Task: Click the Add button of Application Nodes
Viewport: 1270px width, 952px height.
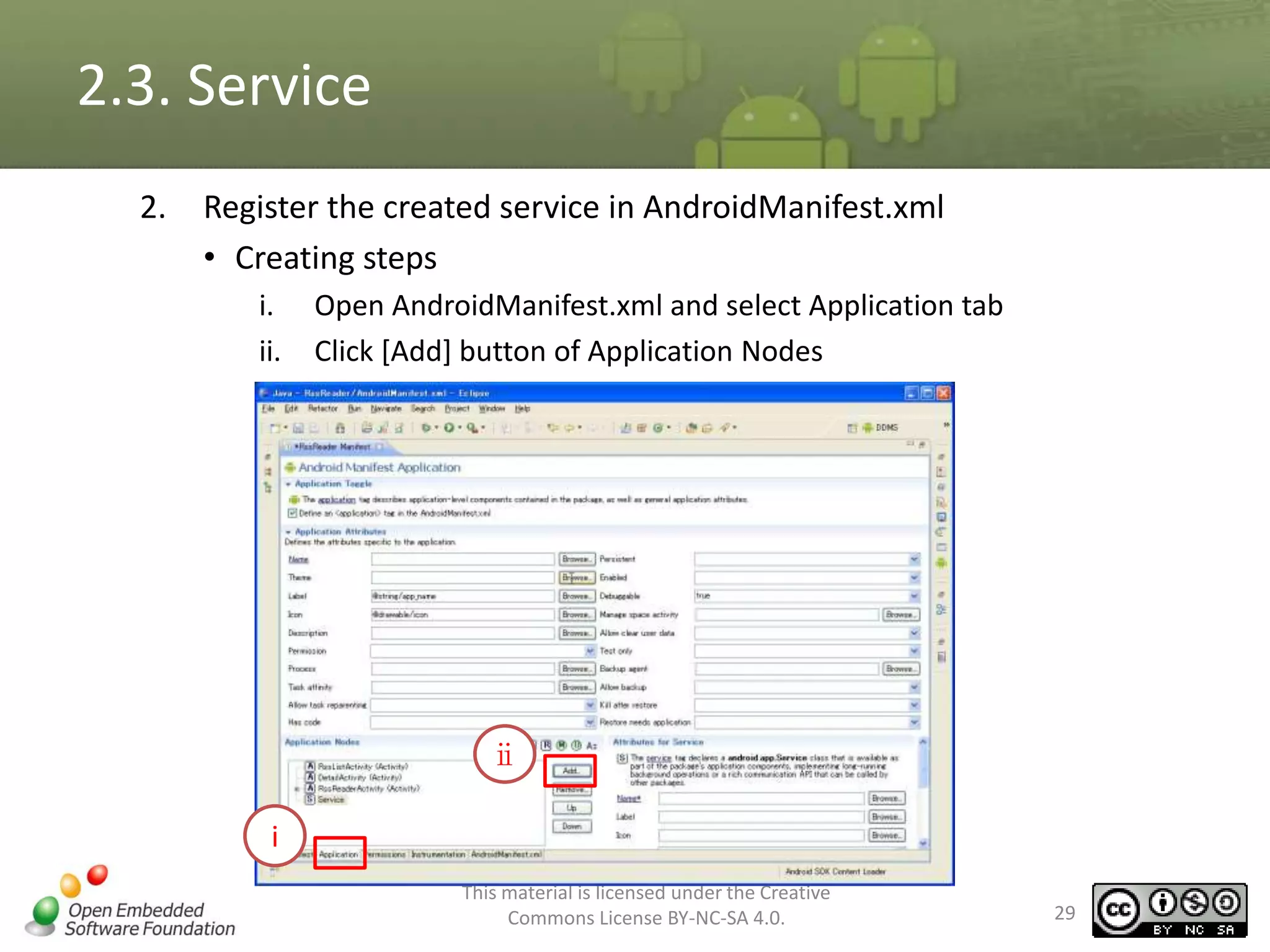Action: pos(571,771)
